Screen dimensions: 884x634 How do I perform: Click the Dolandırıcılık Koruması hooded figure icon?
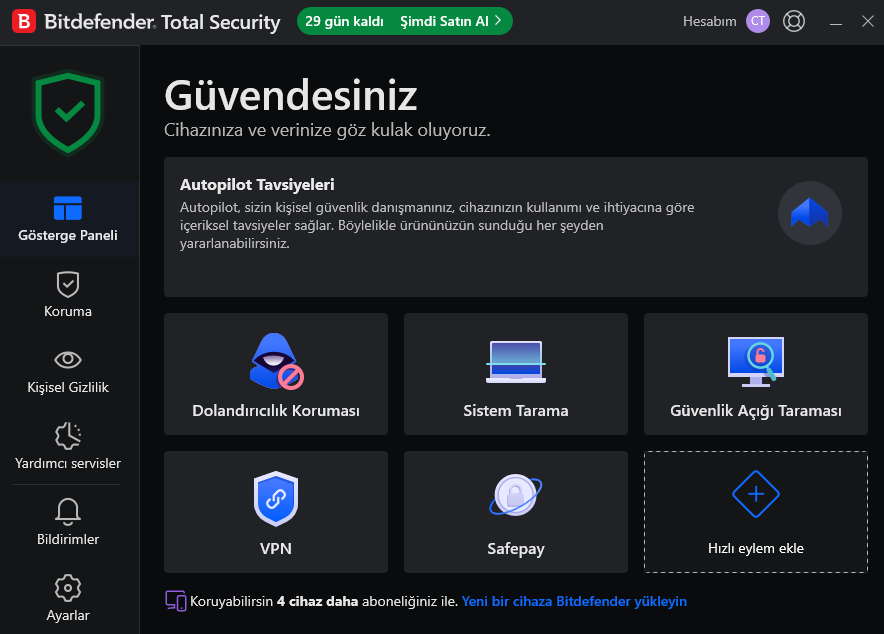point(276,361)
